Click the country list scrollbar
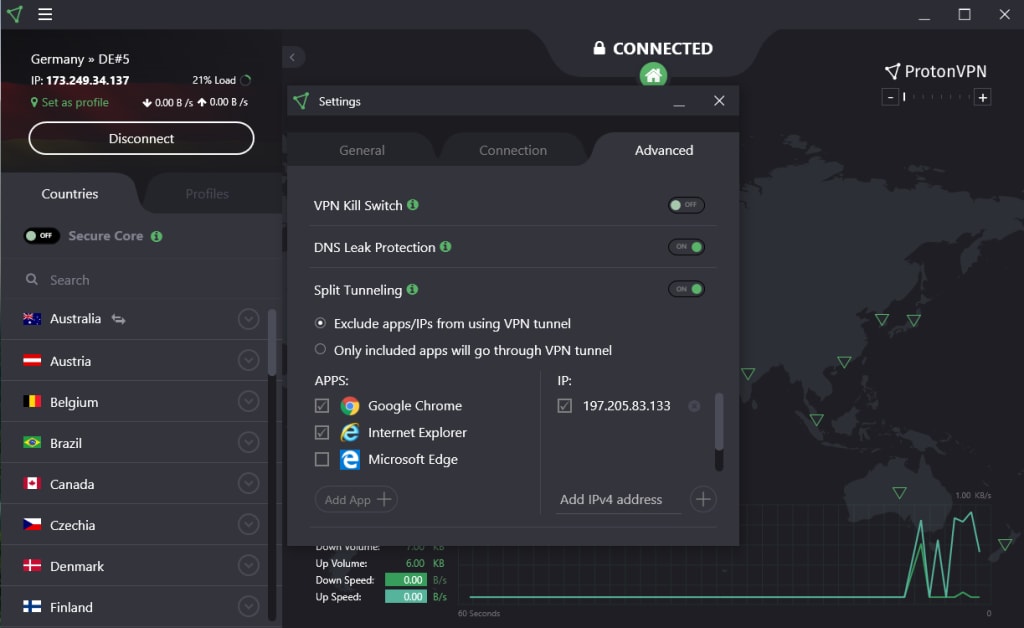Image resolution: width=1024 pixels, height=628 pixels. pos(272,343)
